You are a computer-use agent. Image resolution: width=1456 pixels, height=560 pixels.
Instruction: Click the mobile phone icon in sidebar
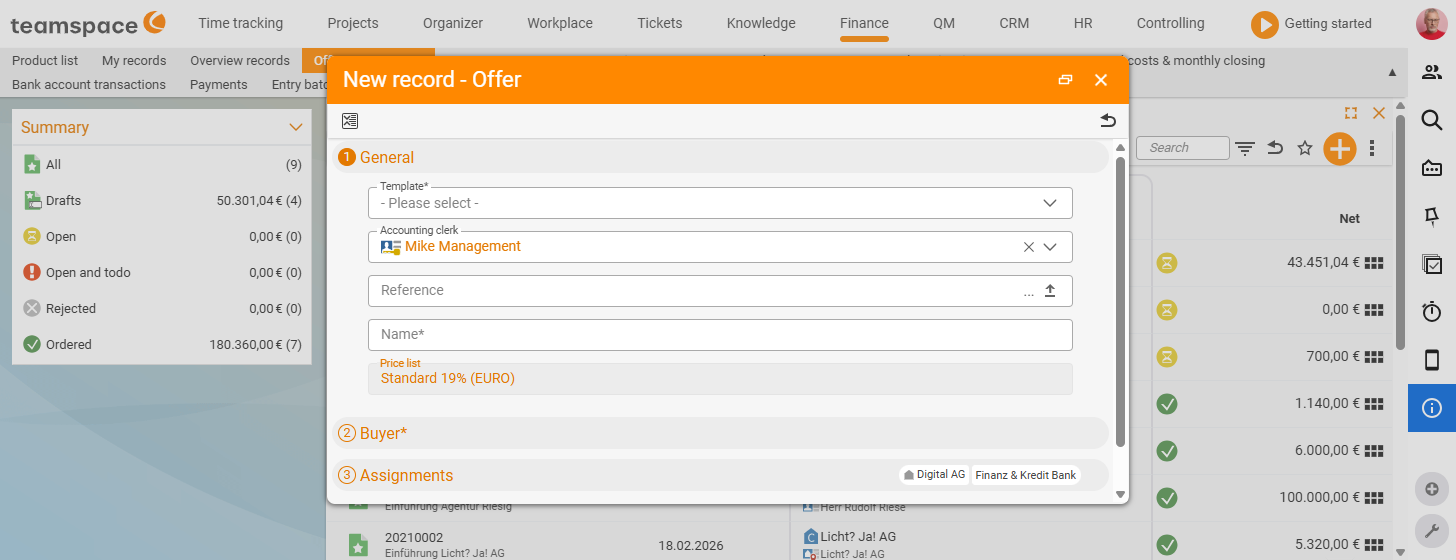(1432, 360)
